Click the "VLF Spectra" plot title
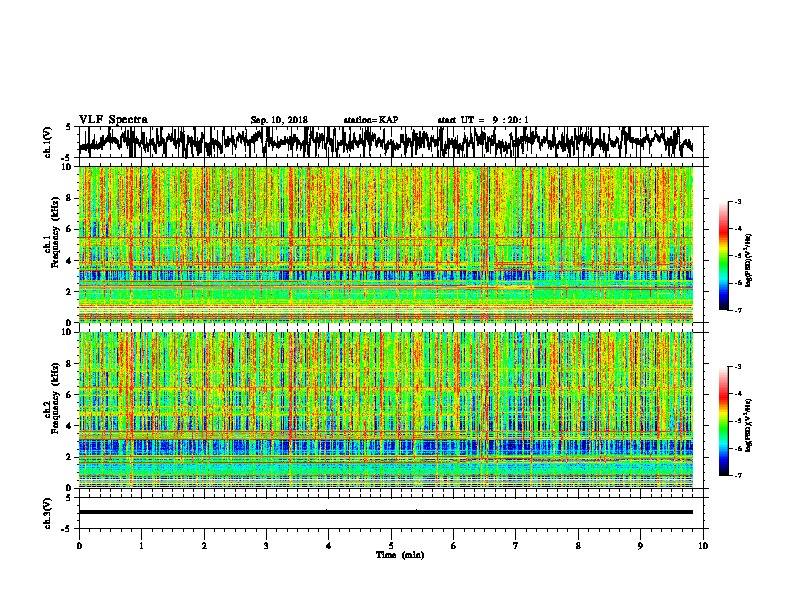The height and width of the screenshot is (612, 792). (113, 120)
